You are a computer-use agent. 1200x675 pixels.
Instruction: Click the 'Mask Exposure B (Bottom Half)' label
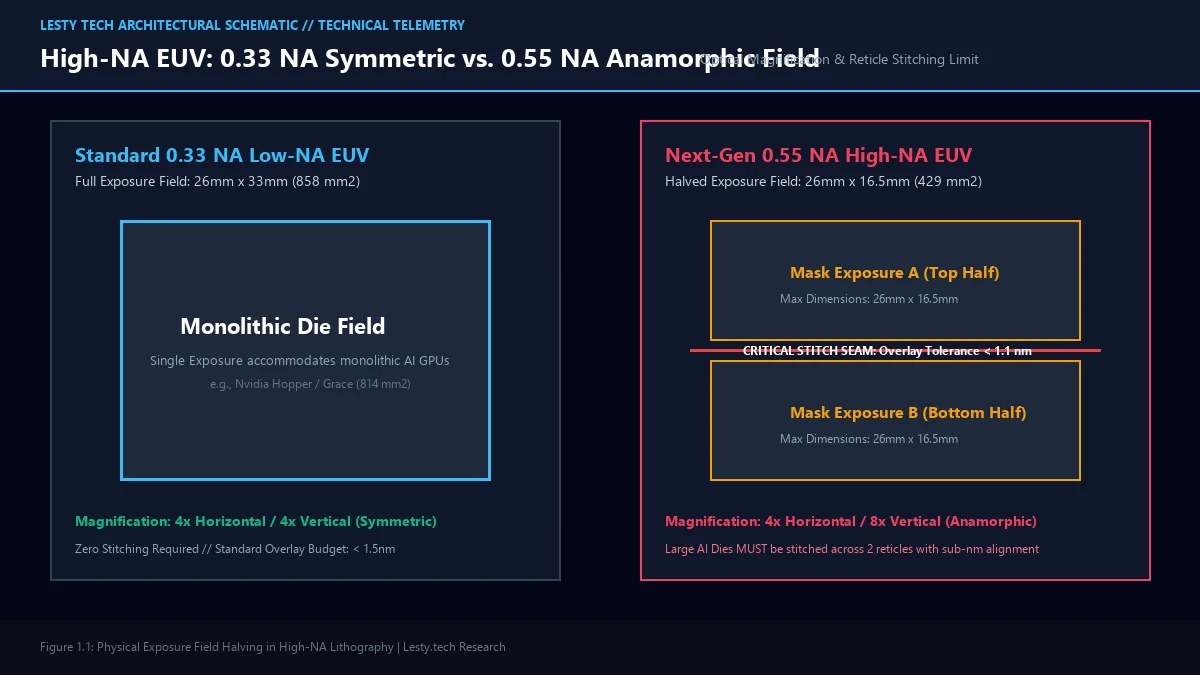[908, 413]
